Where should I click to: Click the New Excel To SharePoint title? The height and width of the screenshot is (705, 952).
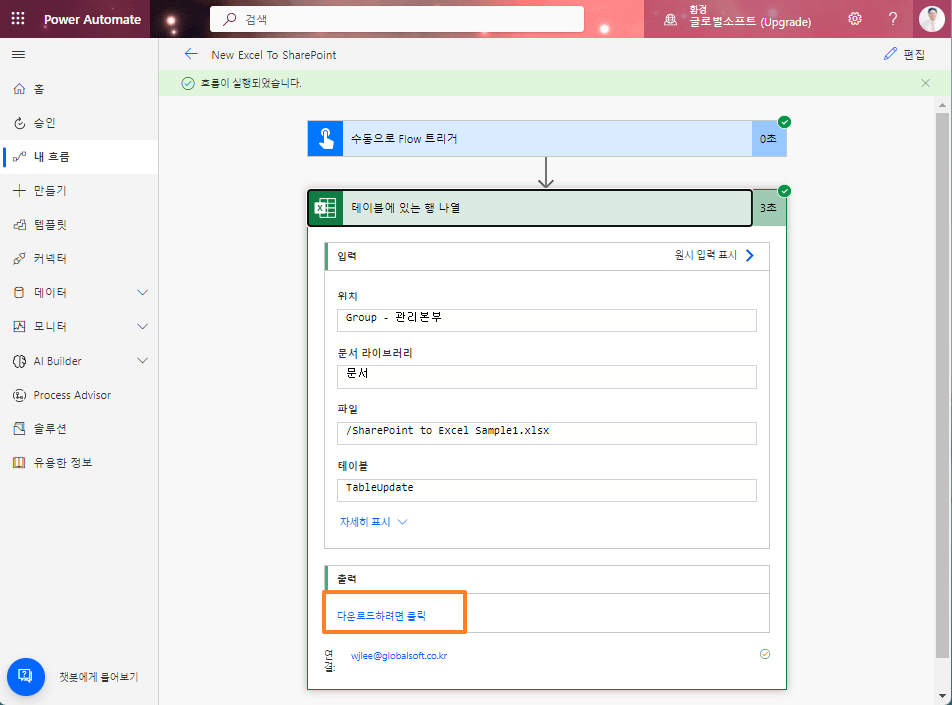pyautogui.click(x=274, y=55)
